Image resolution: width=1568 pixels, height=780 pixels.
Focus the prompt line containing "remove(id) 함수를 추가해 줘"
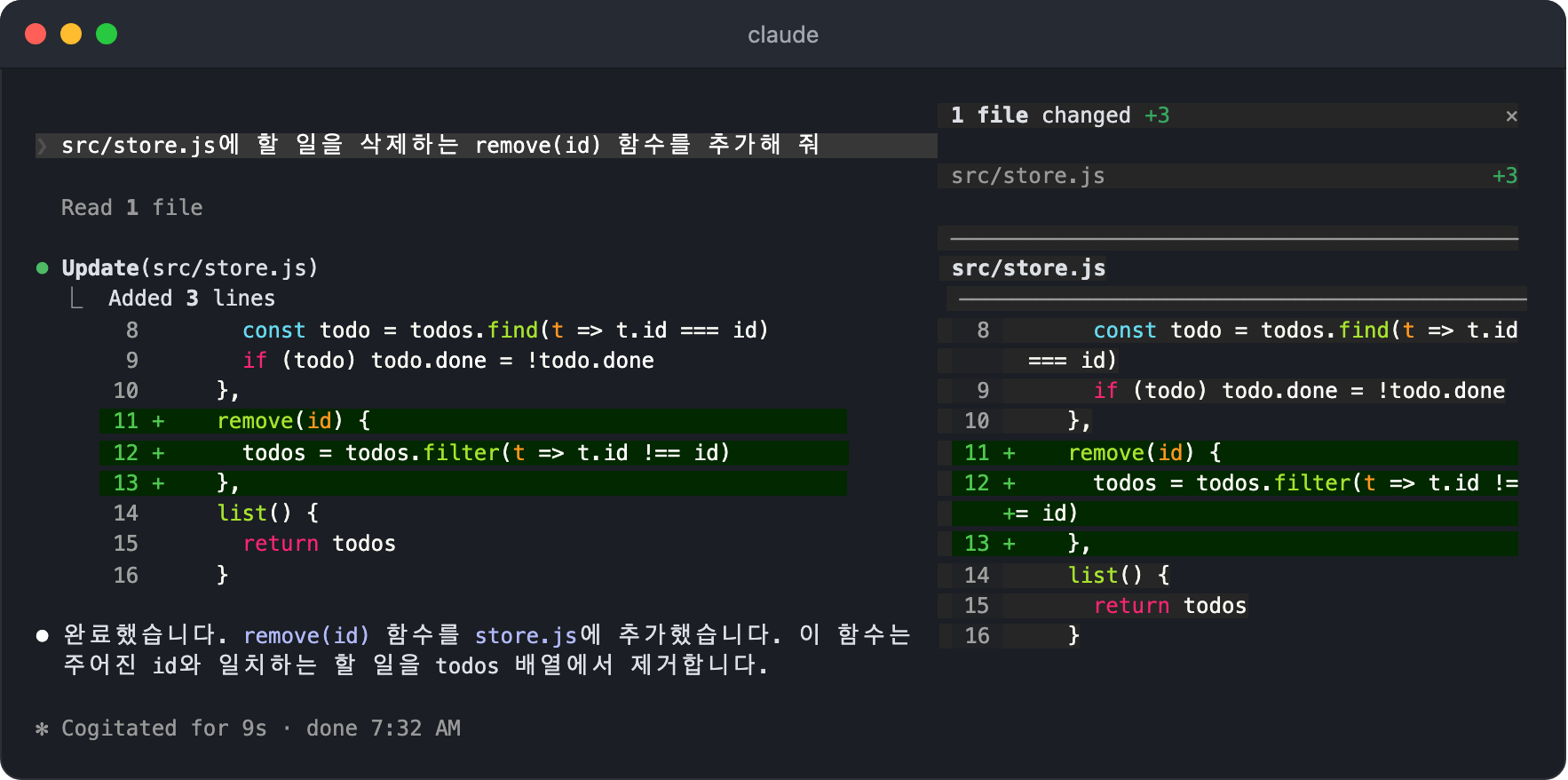[486, 146]
